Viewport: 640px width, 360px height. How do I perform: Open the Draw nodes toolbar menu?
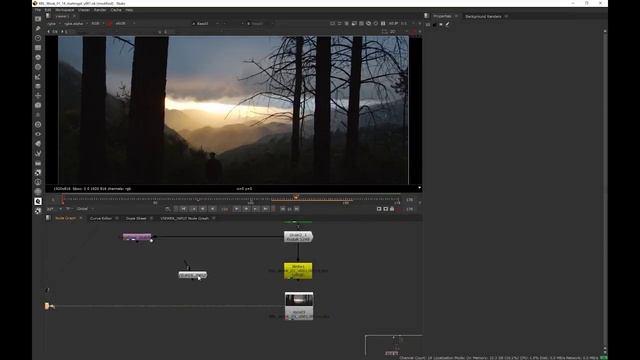pyautogui.click(x=38, y=29)
